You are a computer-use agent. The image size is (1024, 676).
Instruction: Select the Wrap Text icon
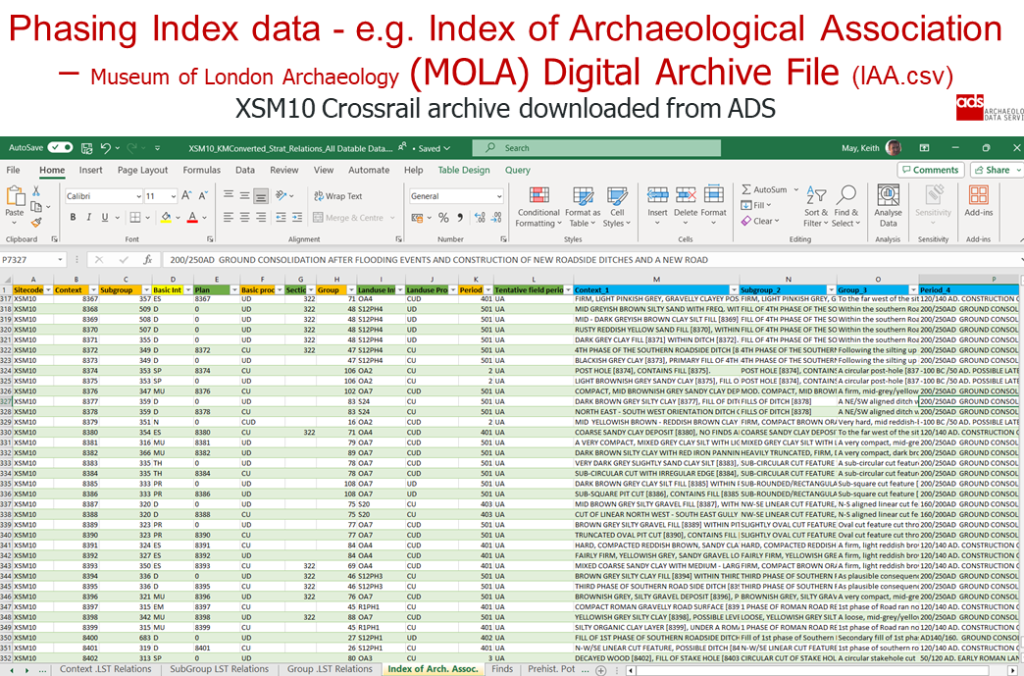(318, 196)
